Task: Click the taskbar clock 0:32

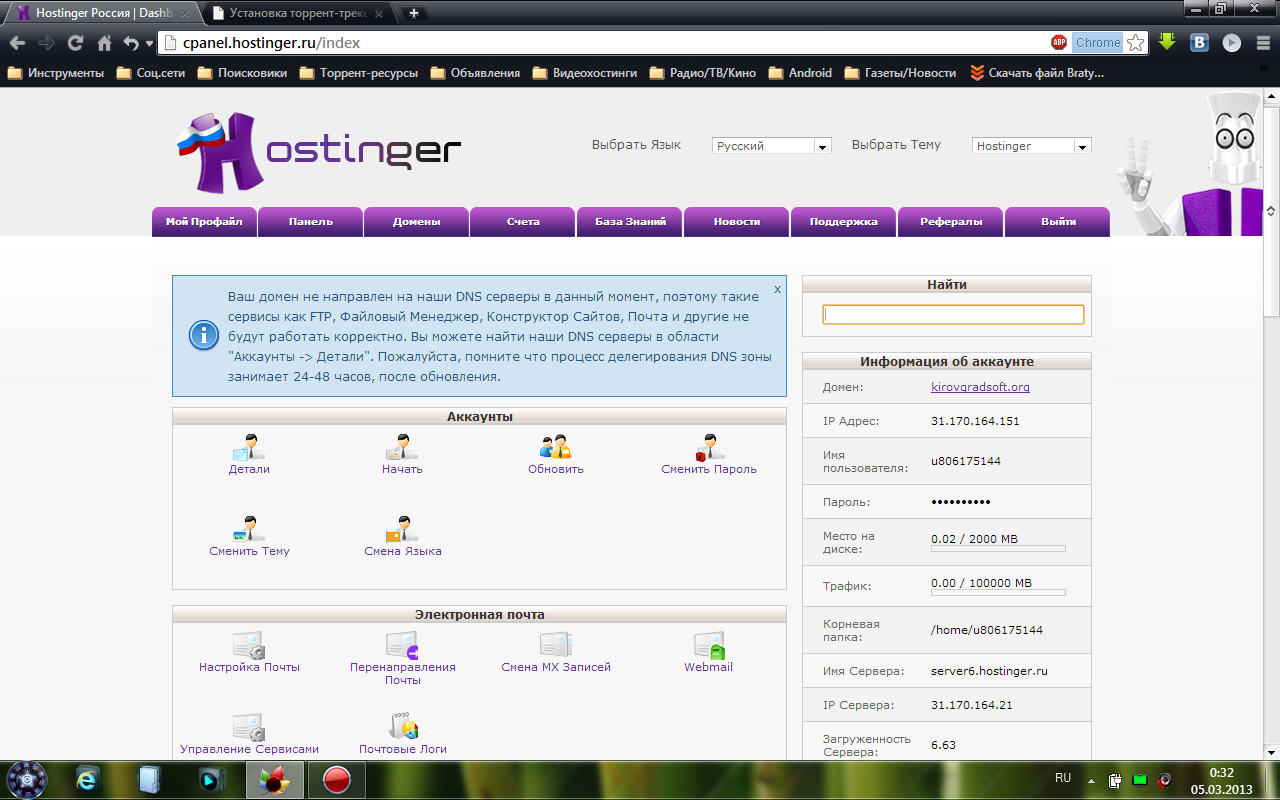Action: tap(1222, 773)
